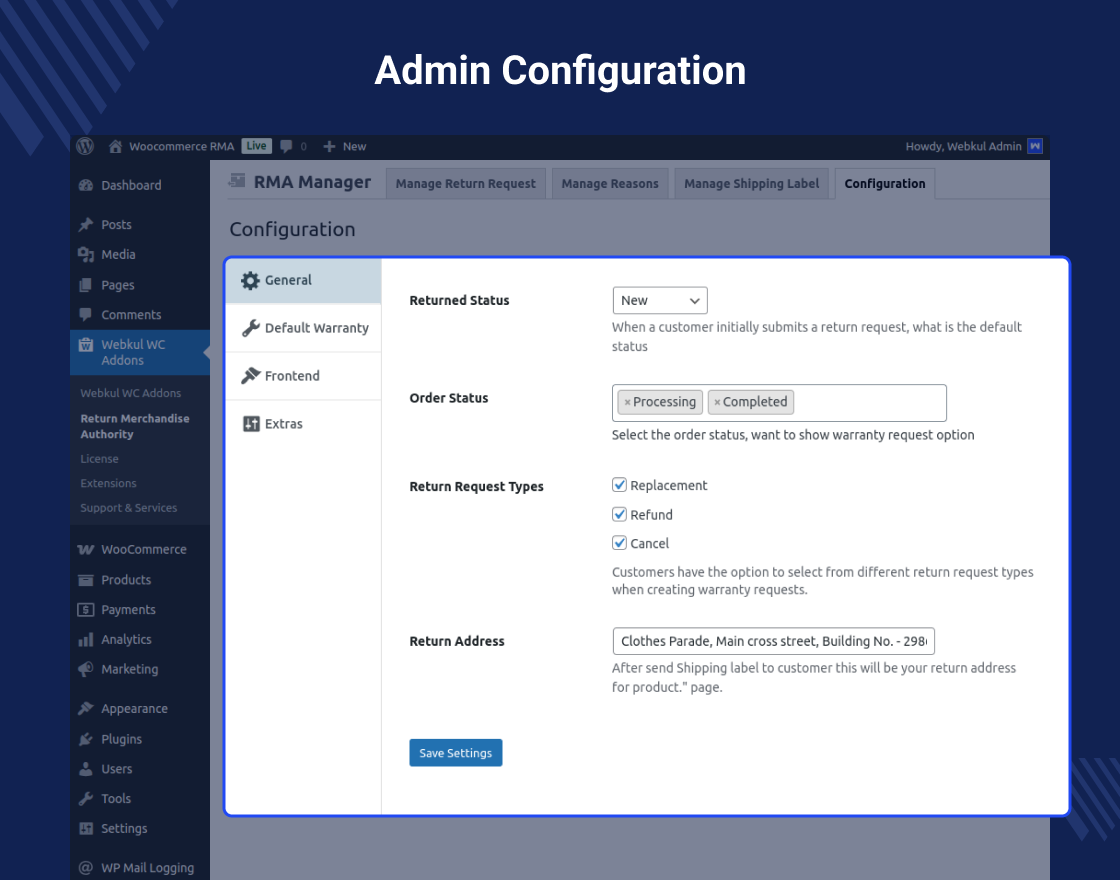
Task: Click the Products box icon
Action: coord(86,580)
